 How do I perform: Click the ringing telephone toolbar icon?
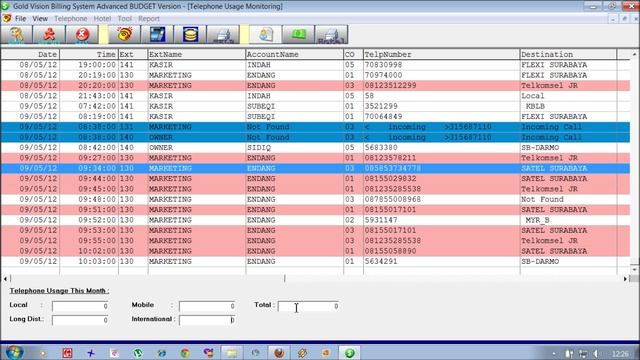[124, 35]
